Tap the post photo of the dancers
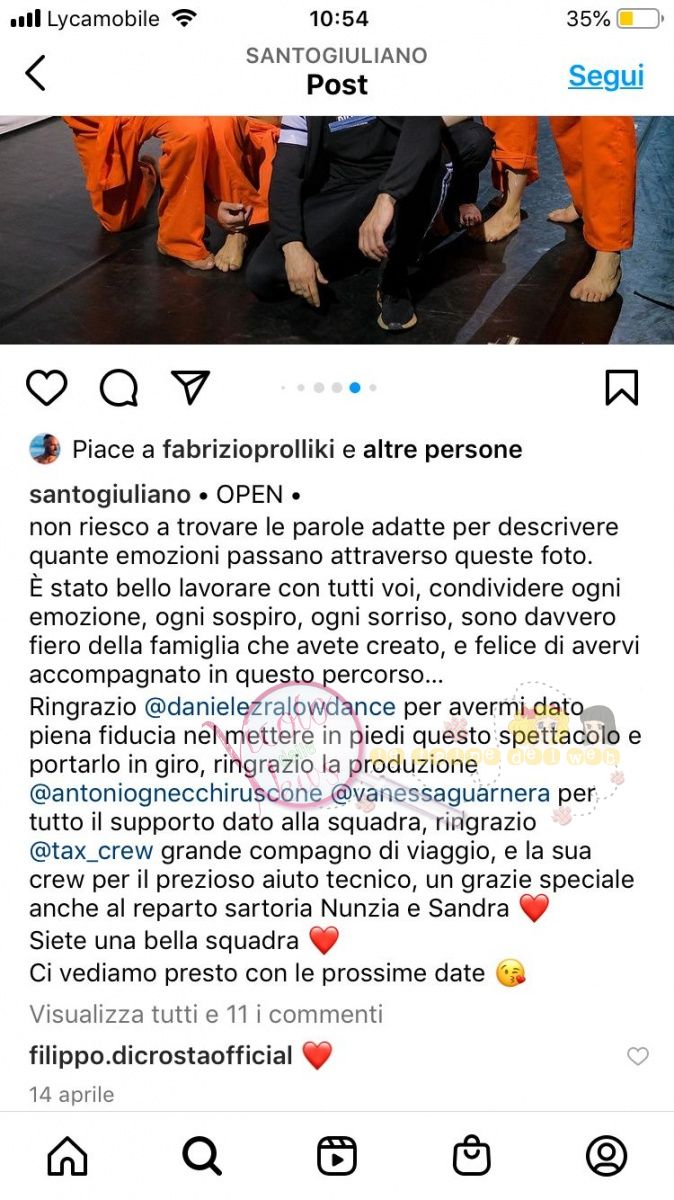The image size is (674, 1200). [x=337, y=230]
